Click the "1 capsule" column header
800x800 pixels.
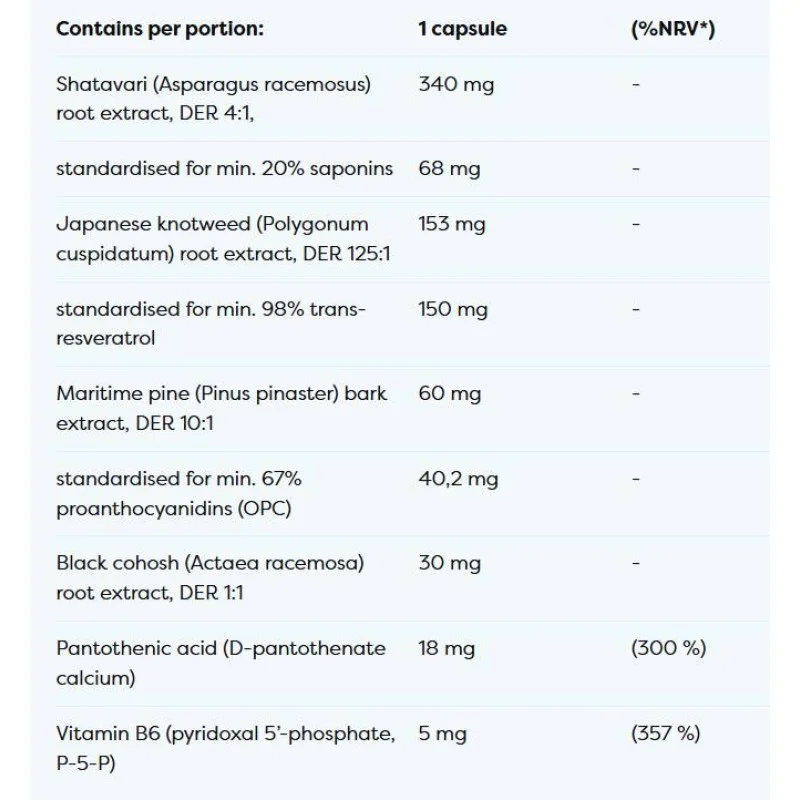(x=462, y=29)
